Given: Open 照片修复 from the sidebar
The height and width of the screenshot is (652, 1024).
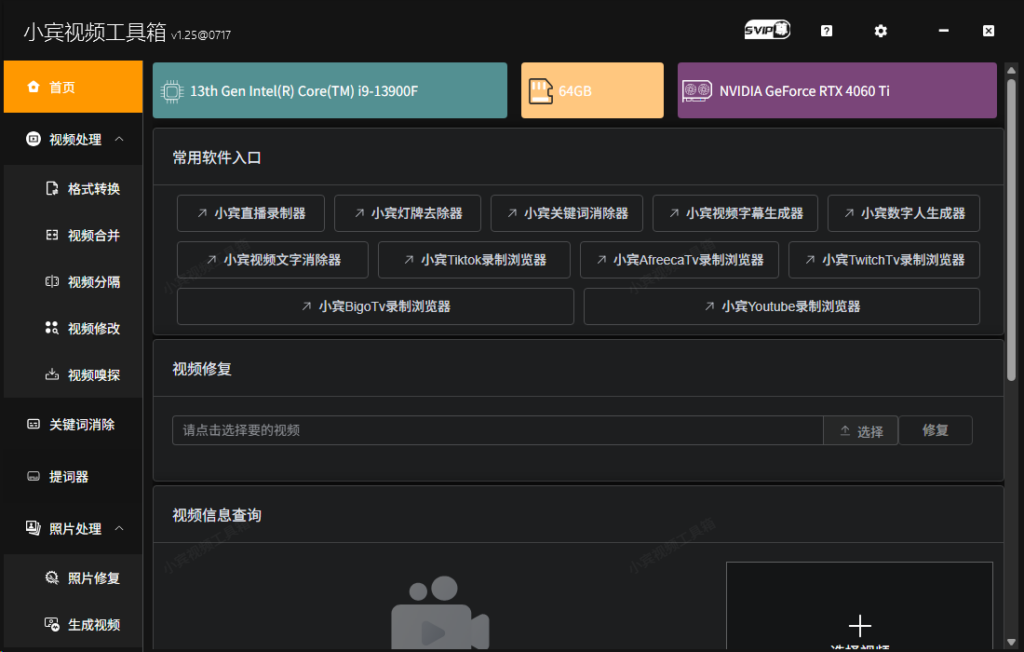Looking at the screenshot, I should [x=73, y=578].
